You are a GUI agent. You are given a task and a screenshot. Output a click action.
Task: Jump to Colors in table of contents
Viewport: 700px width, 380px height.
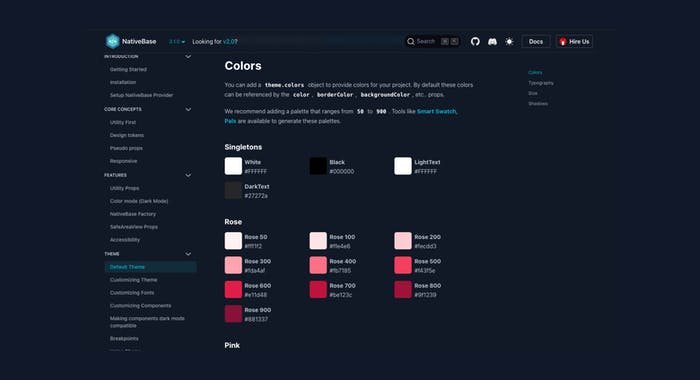(535, 72)
